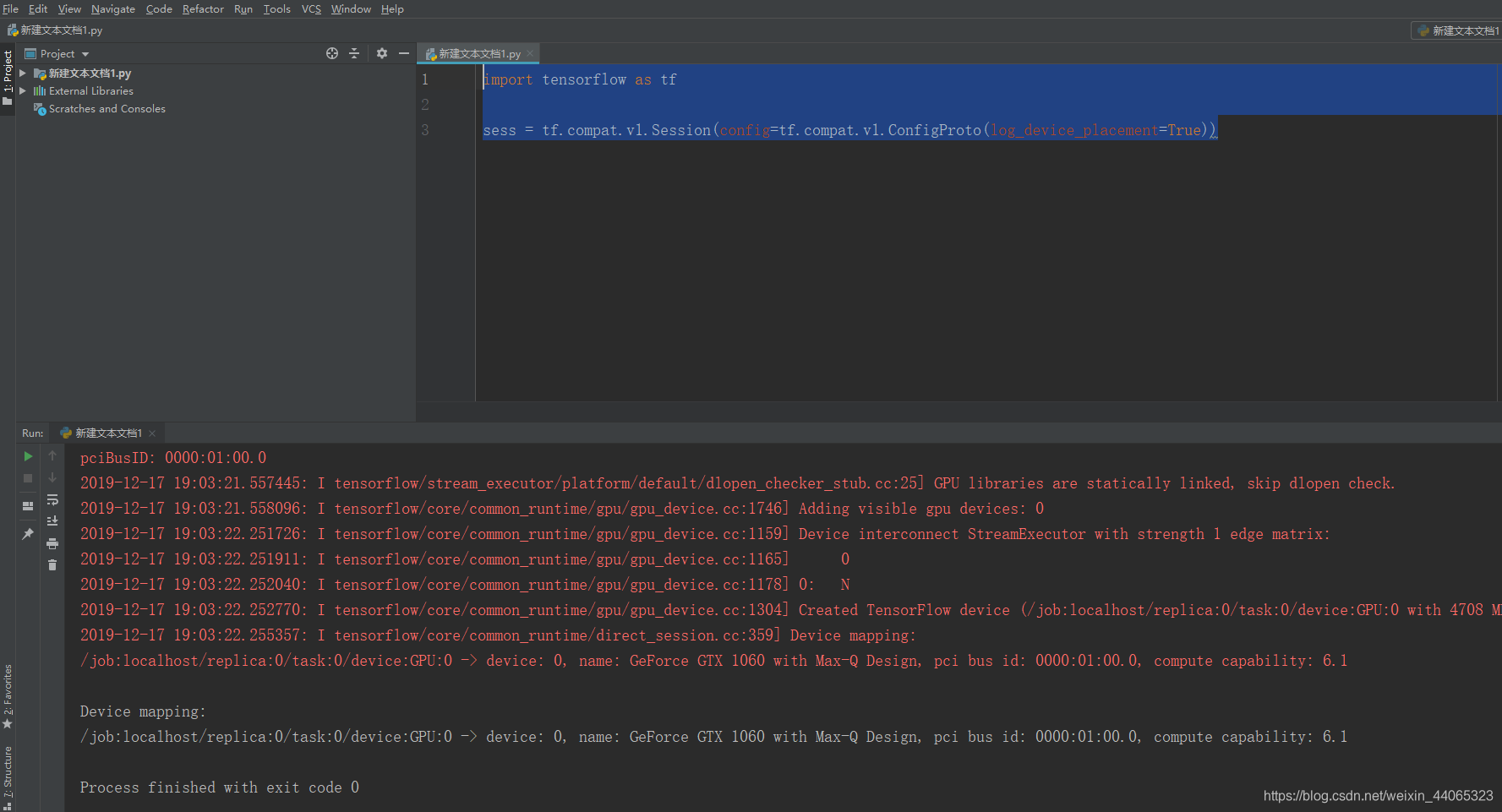Toggle the 2: Favorites side tool window

[x=8, y=696]
